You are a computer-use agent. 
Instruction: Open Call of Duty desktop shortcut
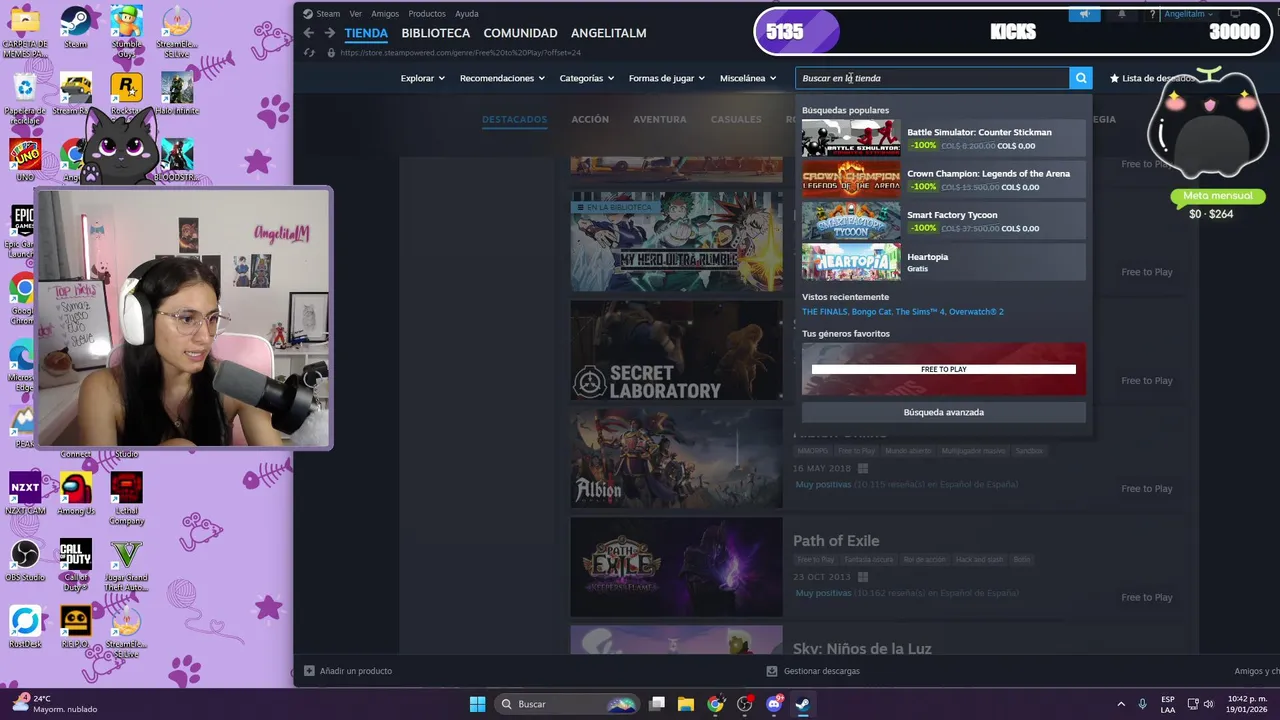(76, 565)
